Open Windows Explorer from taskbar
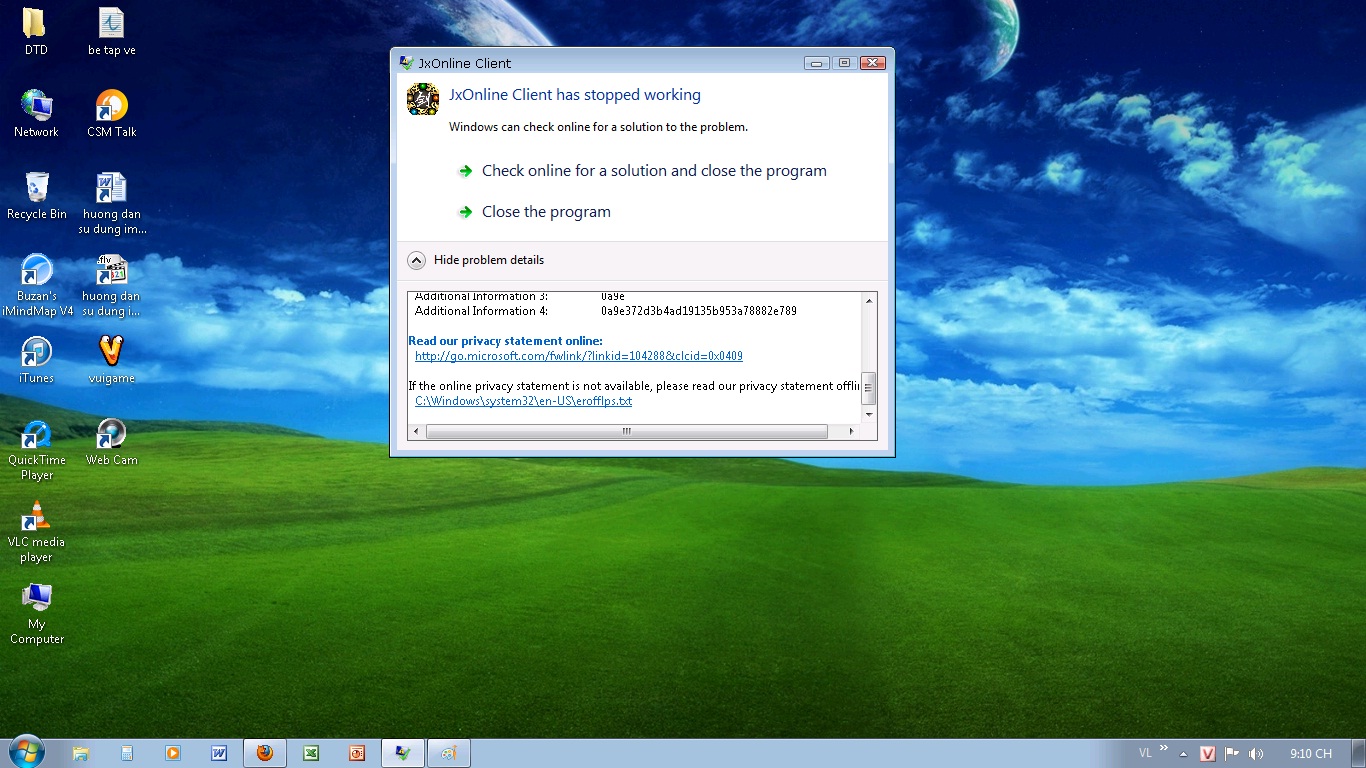 tap(81, 753)
